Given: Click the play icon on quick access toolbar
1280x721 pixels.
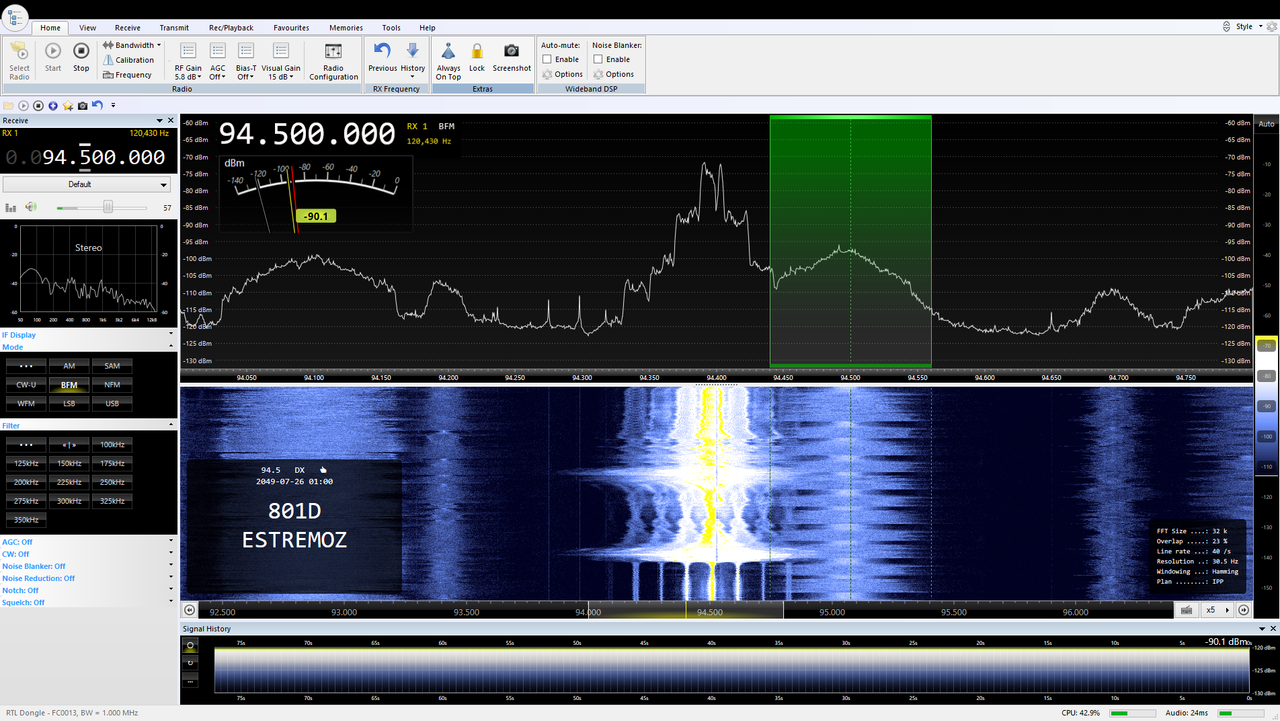Looking at the screenshot, I should [x=22, y=104].
